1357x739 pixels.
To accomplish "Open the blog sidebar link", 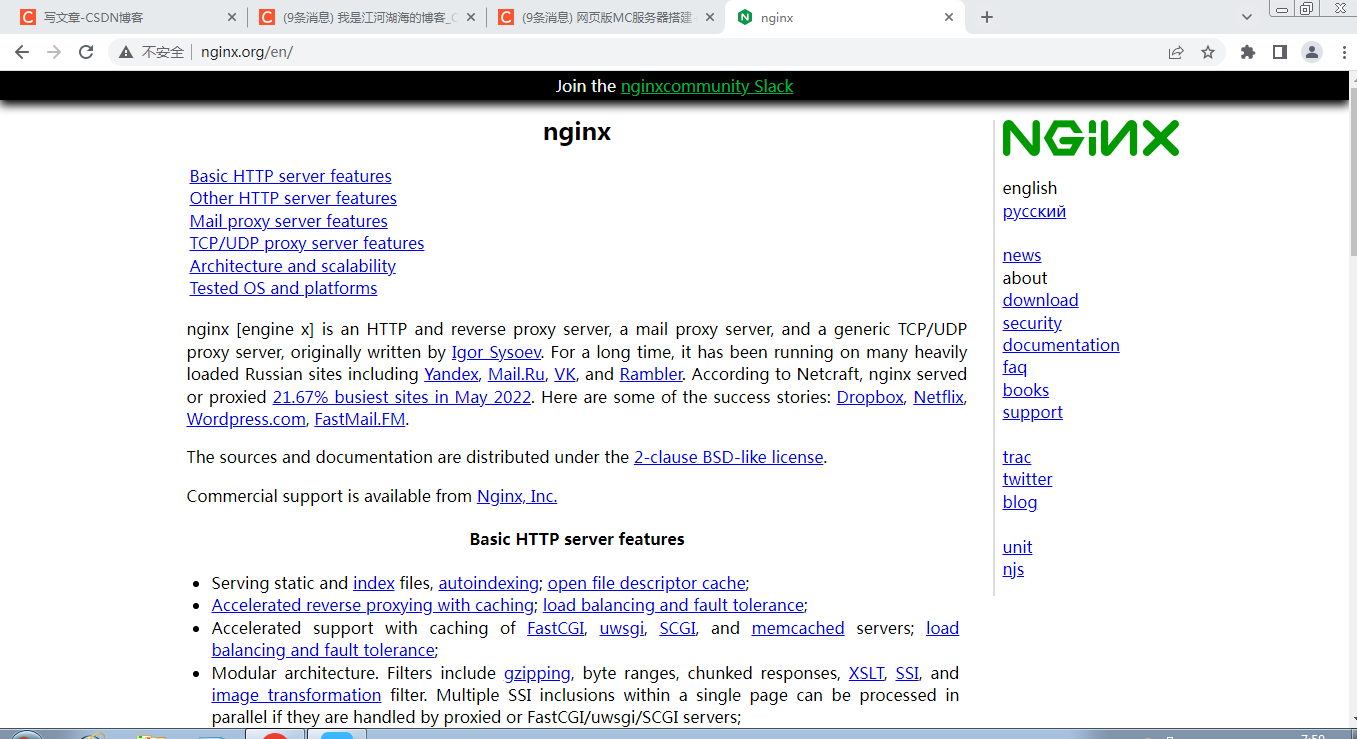I will 1020,502.
